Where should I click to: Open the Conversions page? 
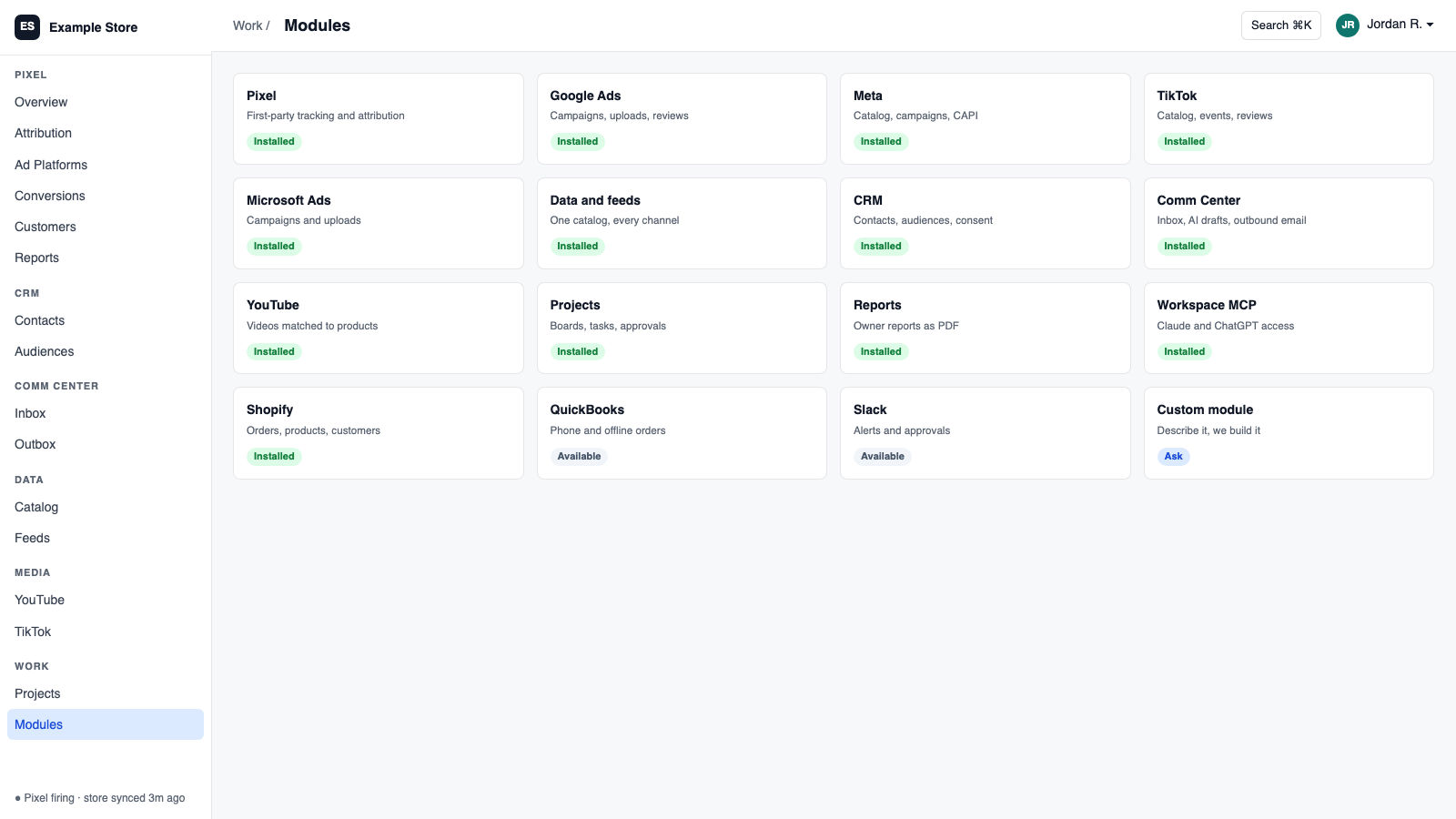pos(106,196)
